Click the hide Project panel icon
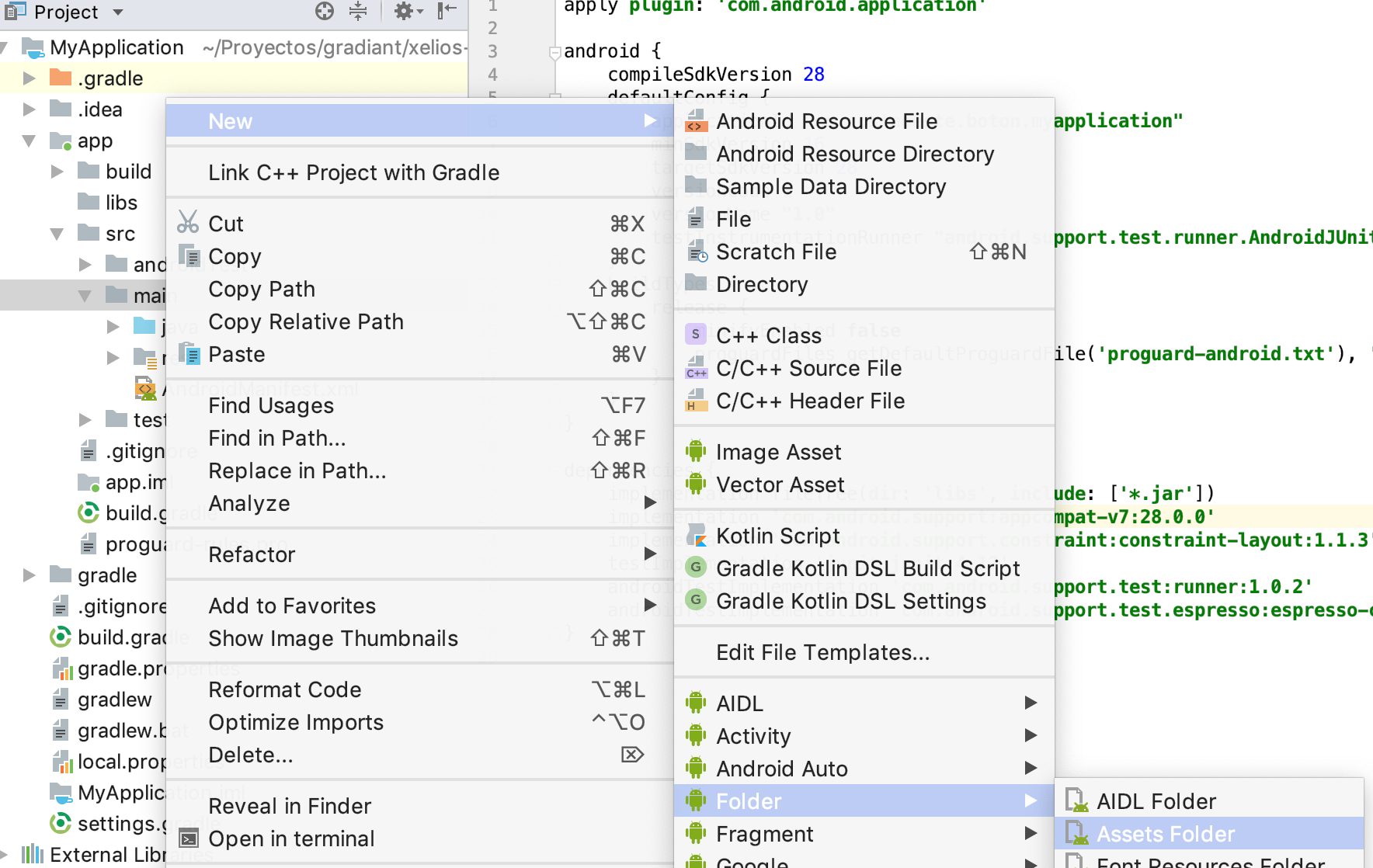The image size is (1373, 868). (x=447, y=11)
